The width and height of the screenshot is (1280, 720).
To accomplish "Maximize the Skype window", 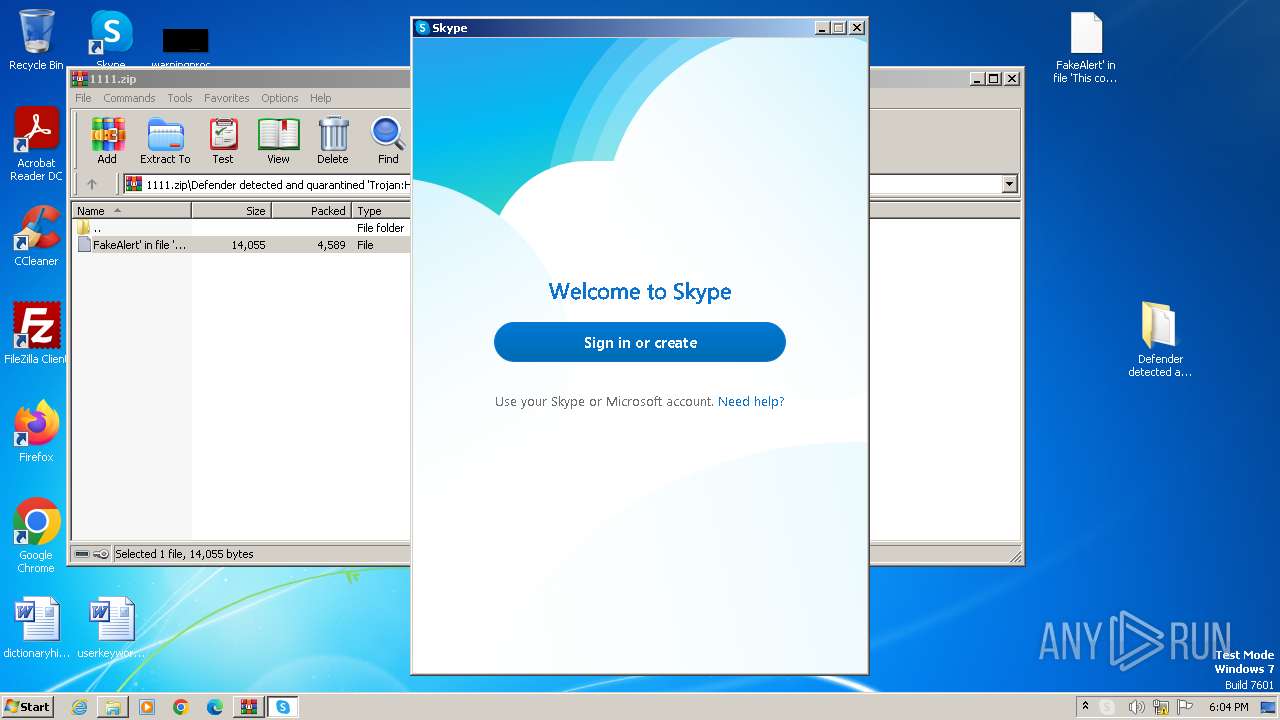I will pyautogui.click(x=839, y=28).
